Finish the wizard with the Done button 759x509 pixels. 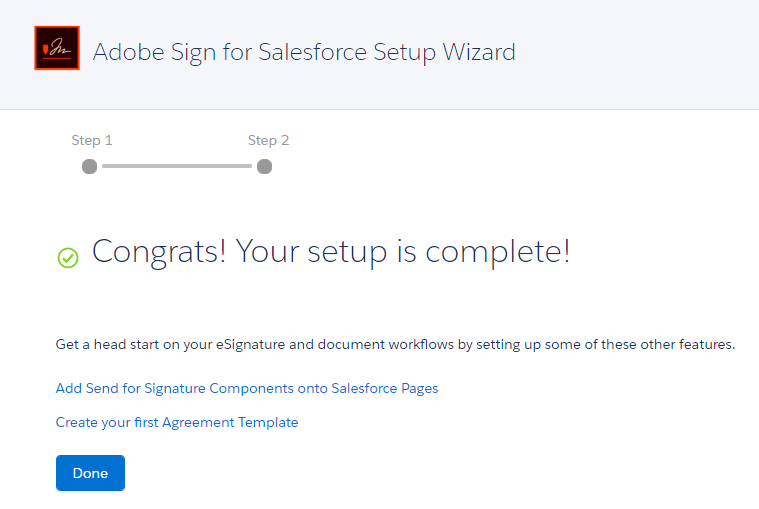[90, 473]
